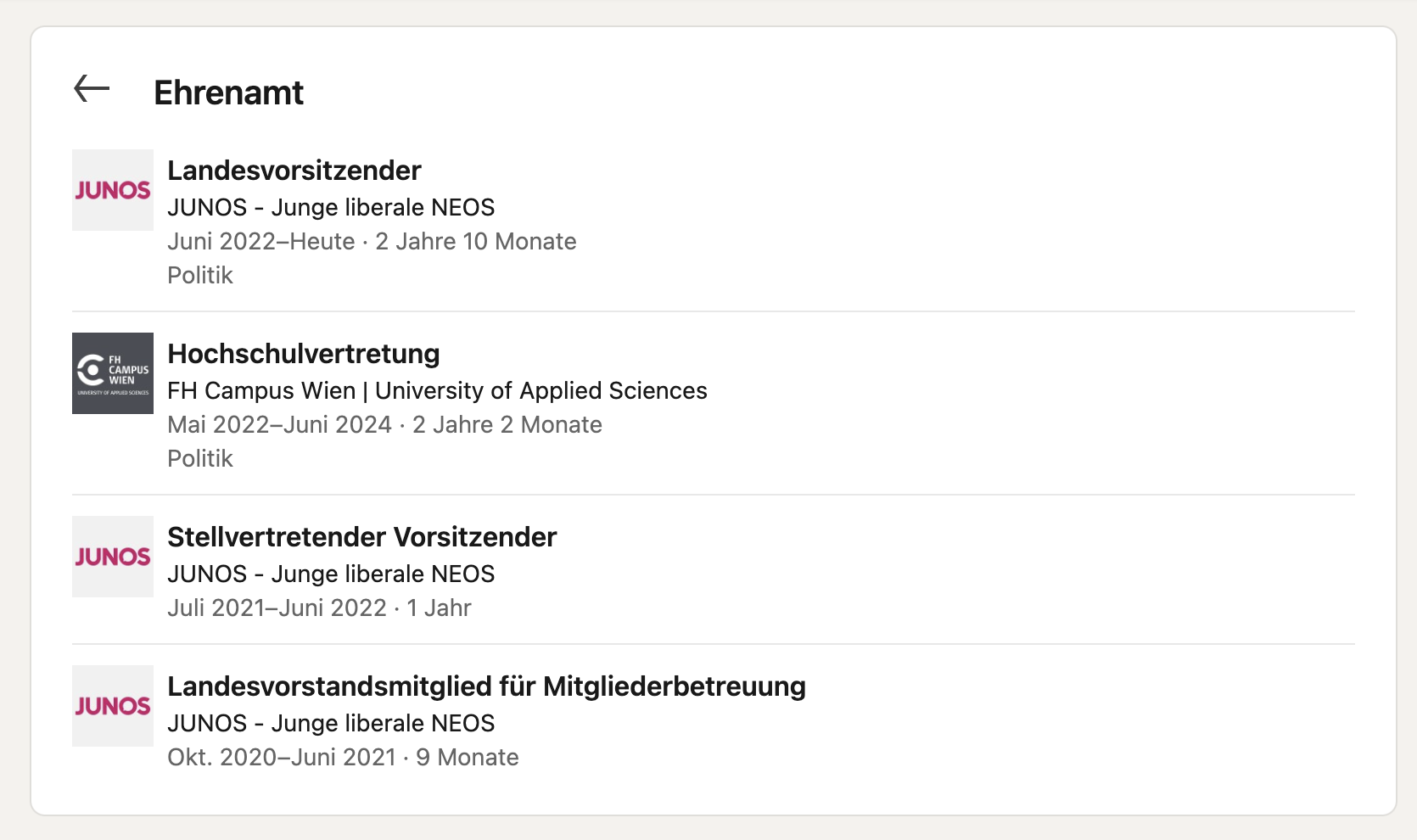Open Landesvorstandsmitglied für Mitgliederbetreuung title
Screen dimensions: 1417x840
click(x=486, y=686)
